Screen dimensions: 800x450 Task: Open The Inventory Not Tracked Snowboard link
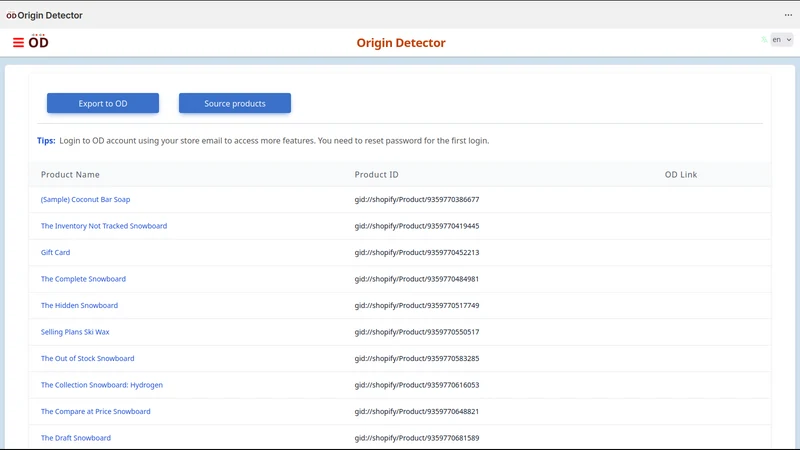(104, 226)
